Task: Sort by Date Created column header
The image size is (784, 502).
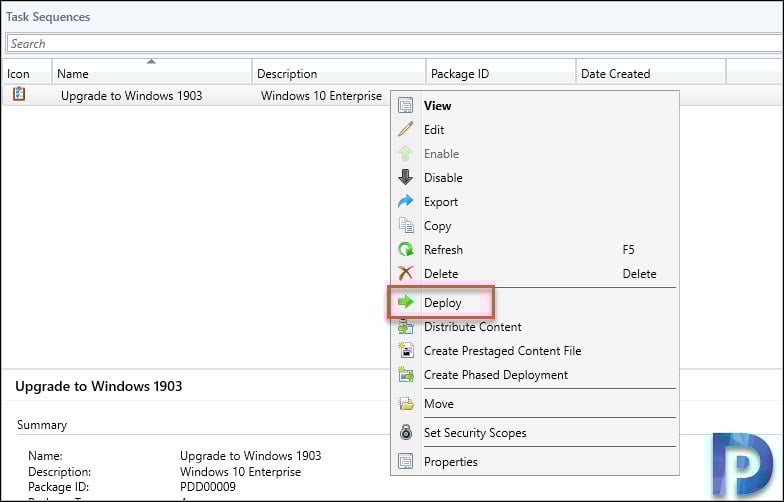Action: pyautogui.click(x=650, y=74)
